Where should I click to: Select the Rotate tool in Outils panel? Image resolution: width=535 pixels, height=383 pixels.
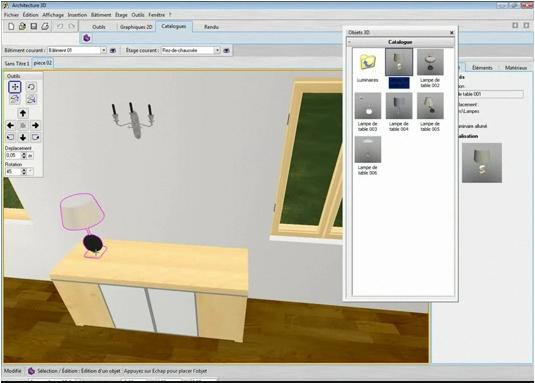(x=31, y=87)
